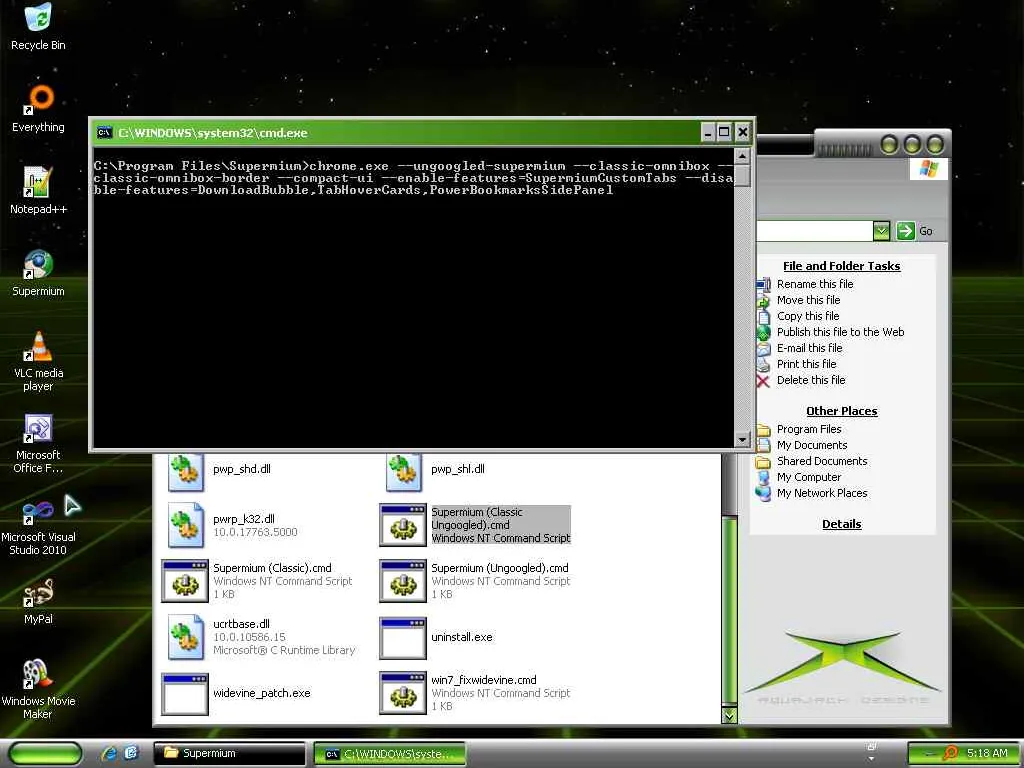
Task: Launch Windows Movie Maker shortcut
Action: coord(38,675)
